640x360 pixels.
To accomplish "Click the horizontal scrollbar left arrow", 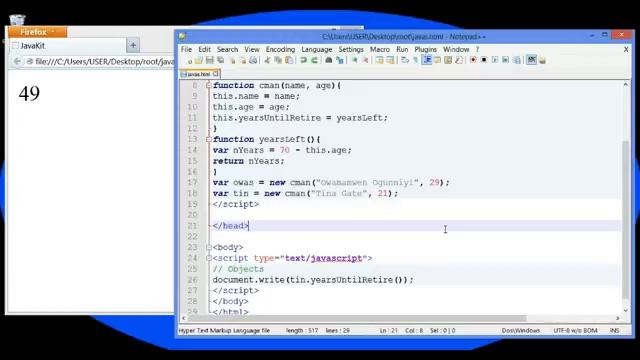I will point(184,318).
